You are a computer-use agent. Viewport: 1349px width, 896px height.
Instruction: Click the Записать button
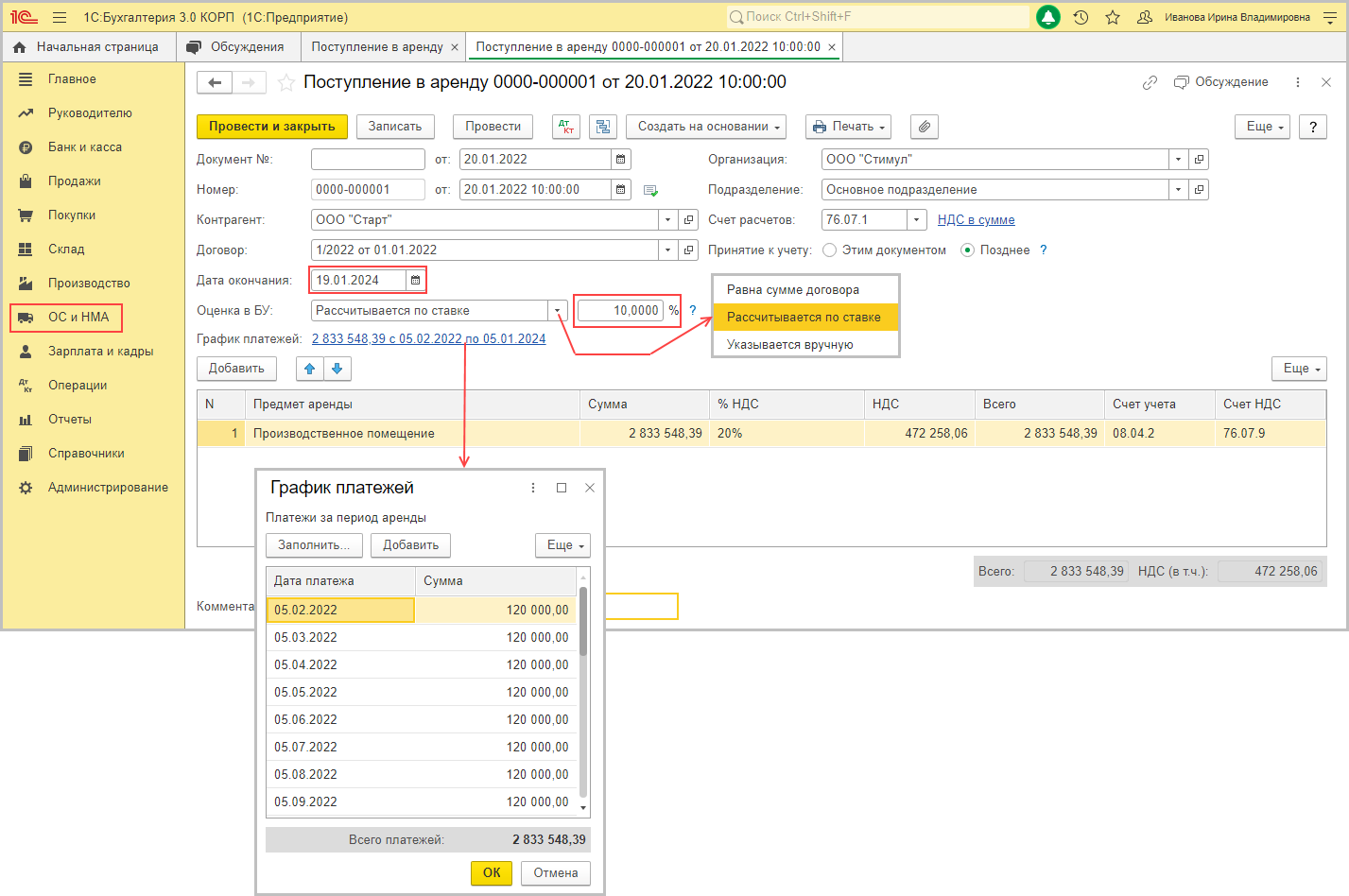[x=395, y=127]
